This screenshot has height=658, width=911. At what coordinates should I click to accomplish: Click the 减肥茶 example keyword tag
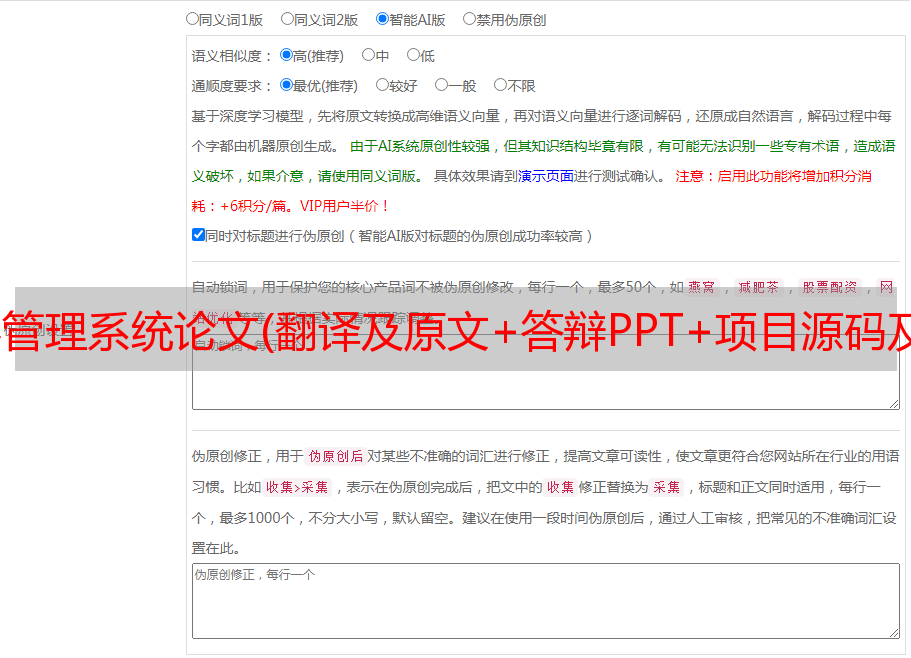click(758, 287)
